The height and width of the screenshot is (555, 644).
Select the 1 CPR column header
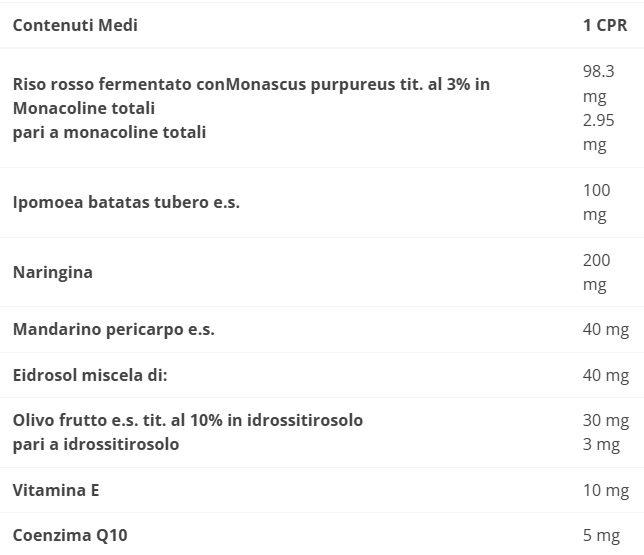(x=605, y=25)
